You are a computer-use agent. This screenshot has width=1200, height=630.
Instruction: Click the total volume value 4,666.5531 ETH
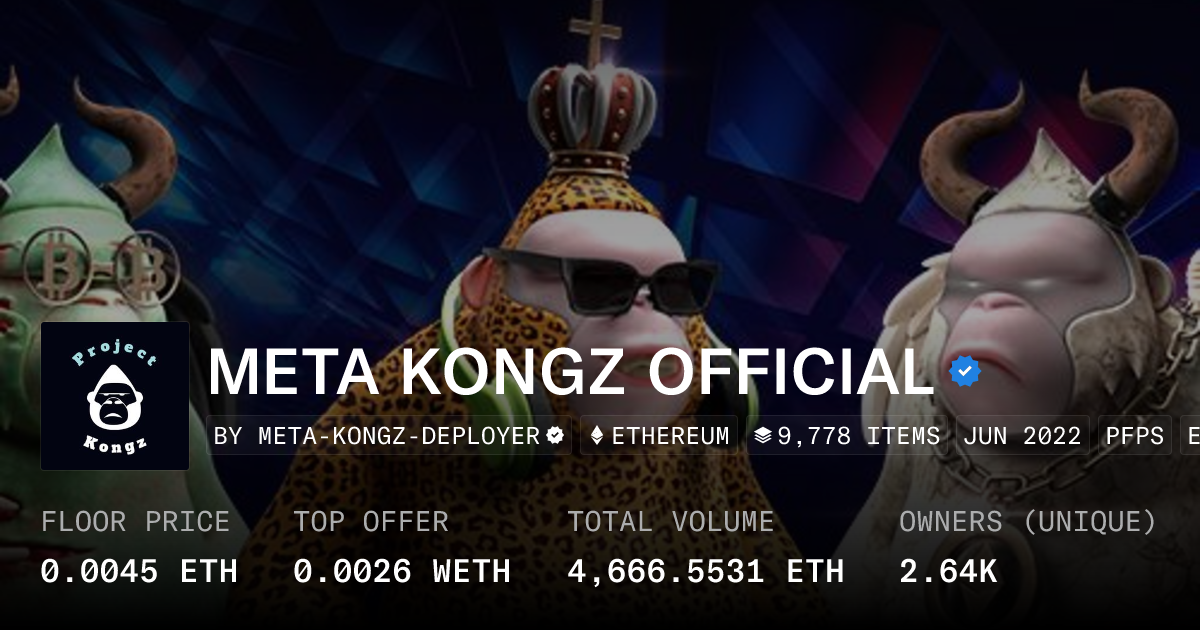point(706,571)
